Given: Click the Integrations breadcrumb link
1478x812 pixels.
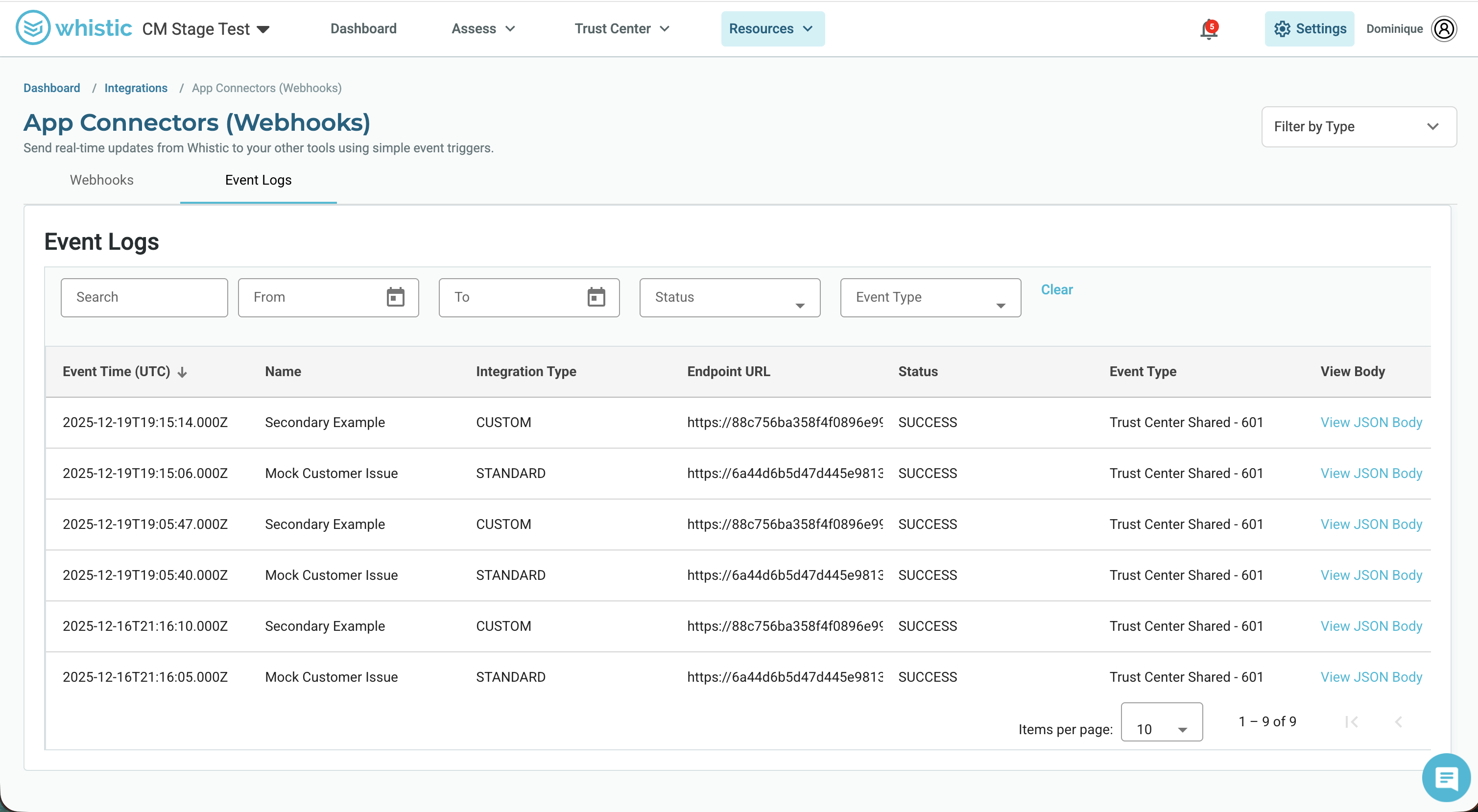Looking at the screenshot, I should (136, 88).
